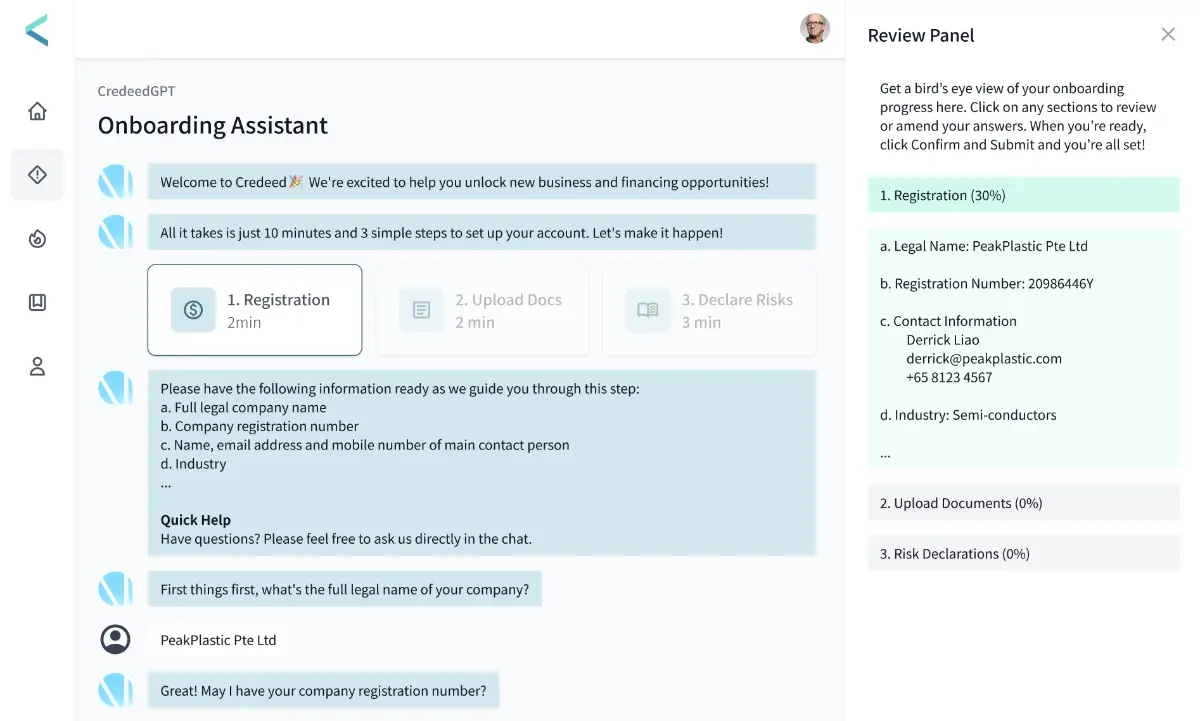Open the flame icon in sidebar
1200x721 pixels.
[37, 239]
